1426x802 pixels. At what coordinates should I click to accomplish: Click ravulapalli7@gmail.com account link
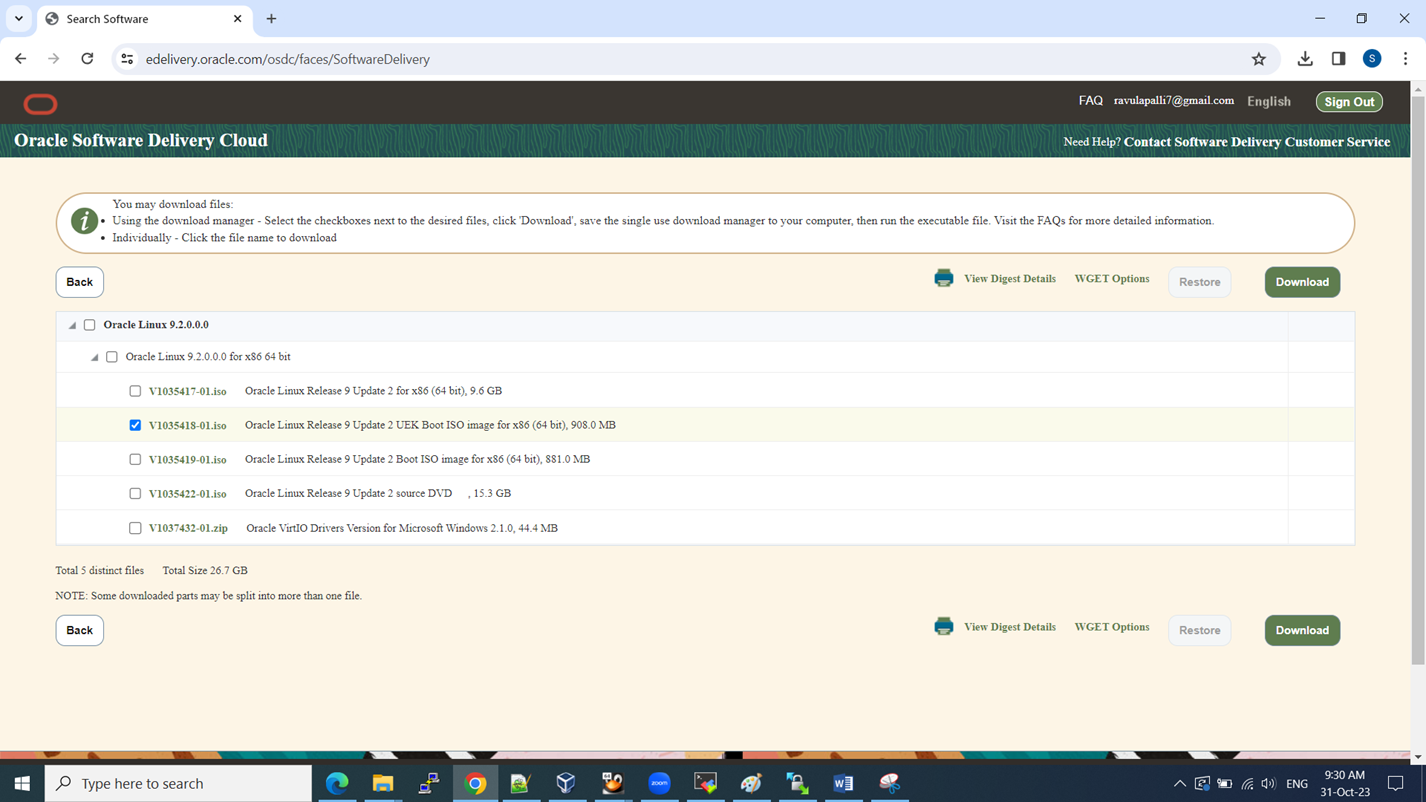coord(1174,101)
